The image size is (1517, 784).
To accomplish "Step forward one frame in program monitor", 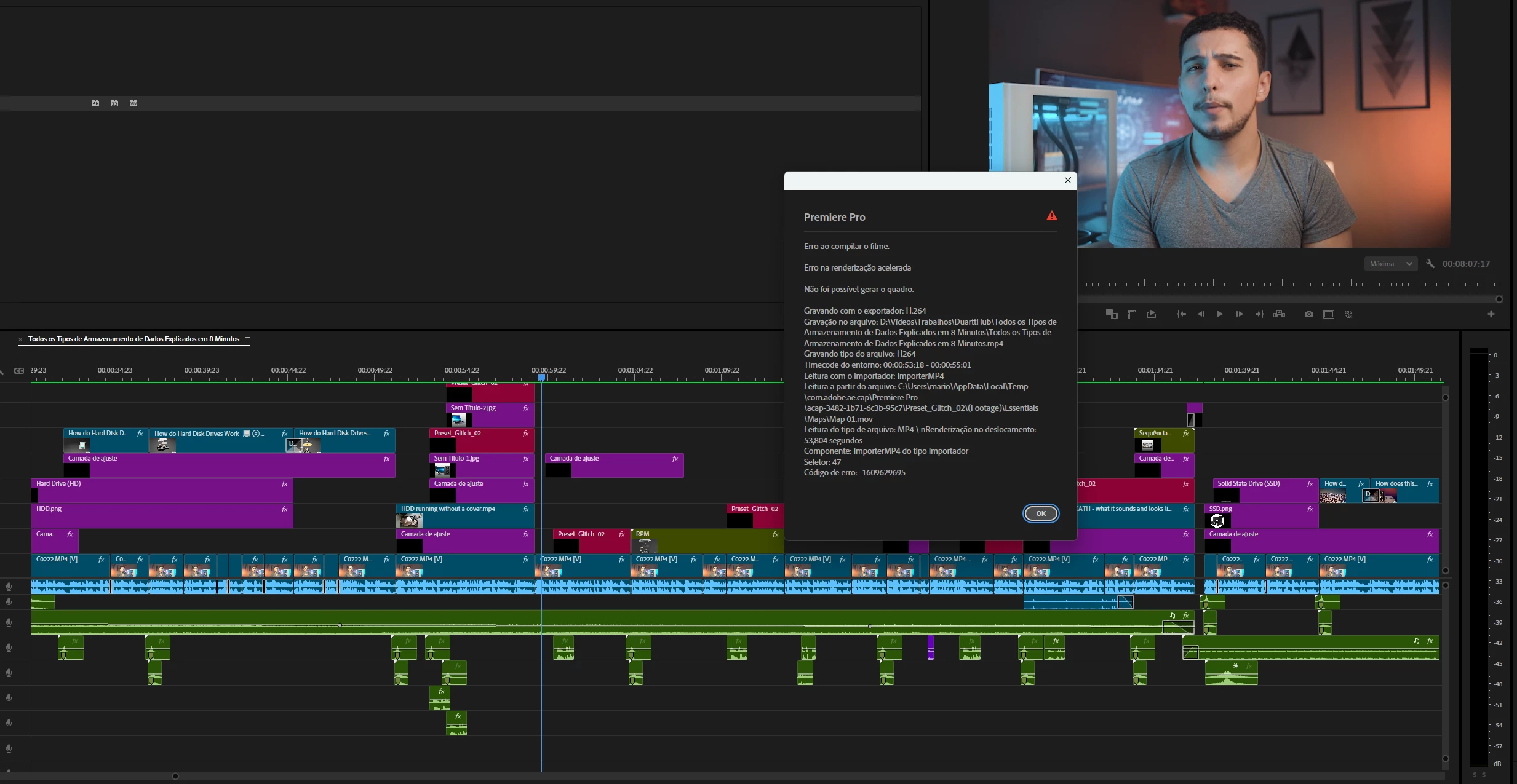I will click(x=1240, y=314).
